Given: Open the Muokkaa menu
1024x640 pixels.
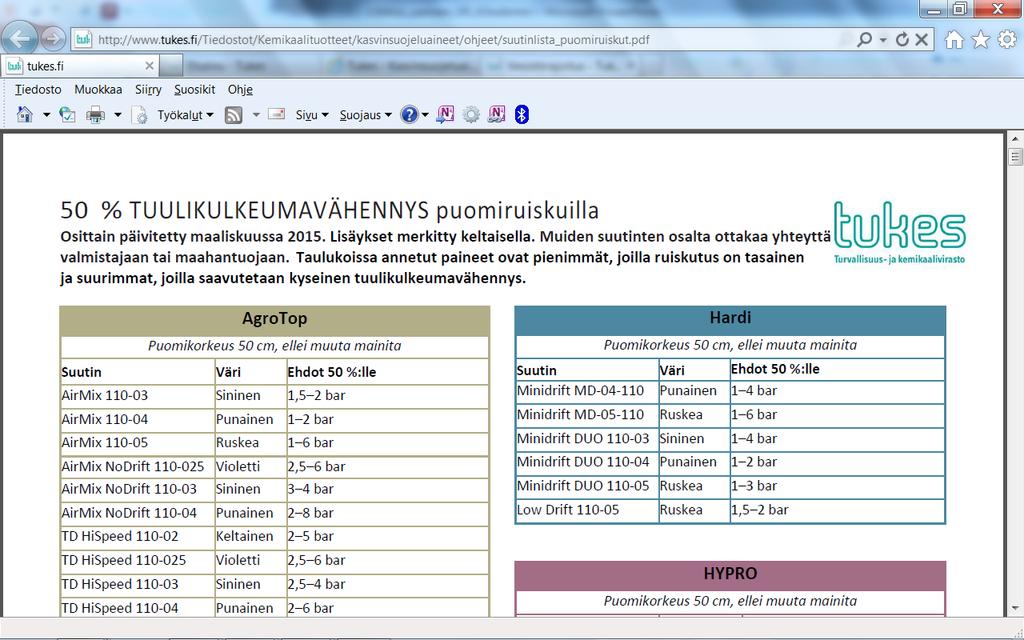Looking at the screenshot, I should [x=98, y=89].
